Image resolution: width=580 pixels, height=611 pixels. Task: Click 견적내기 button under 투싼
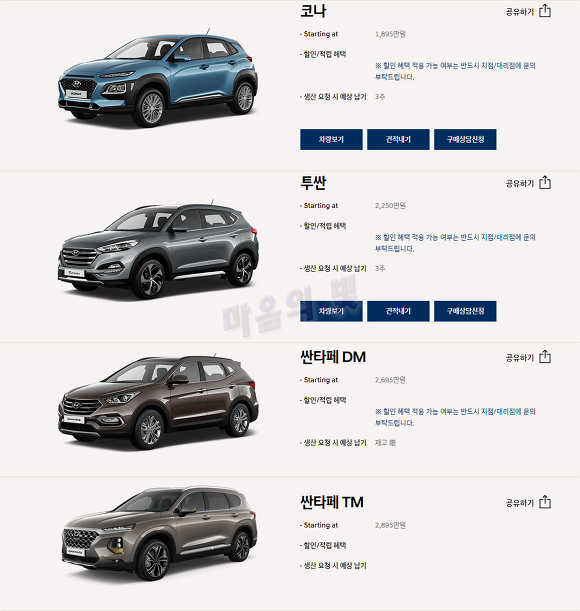(398, 311)
